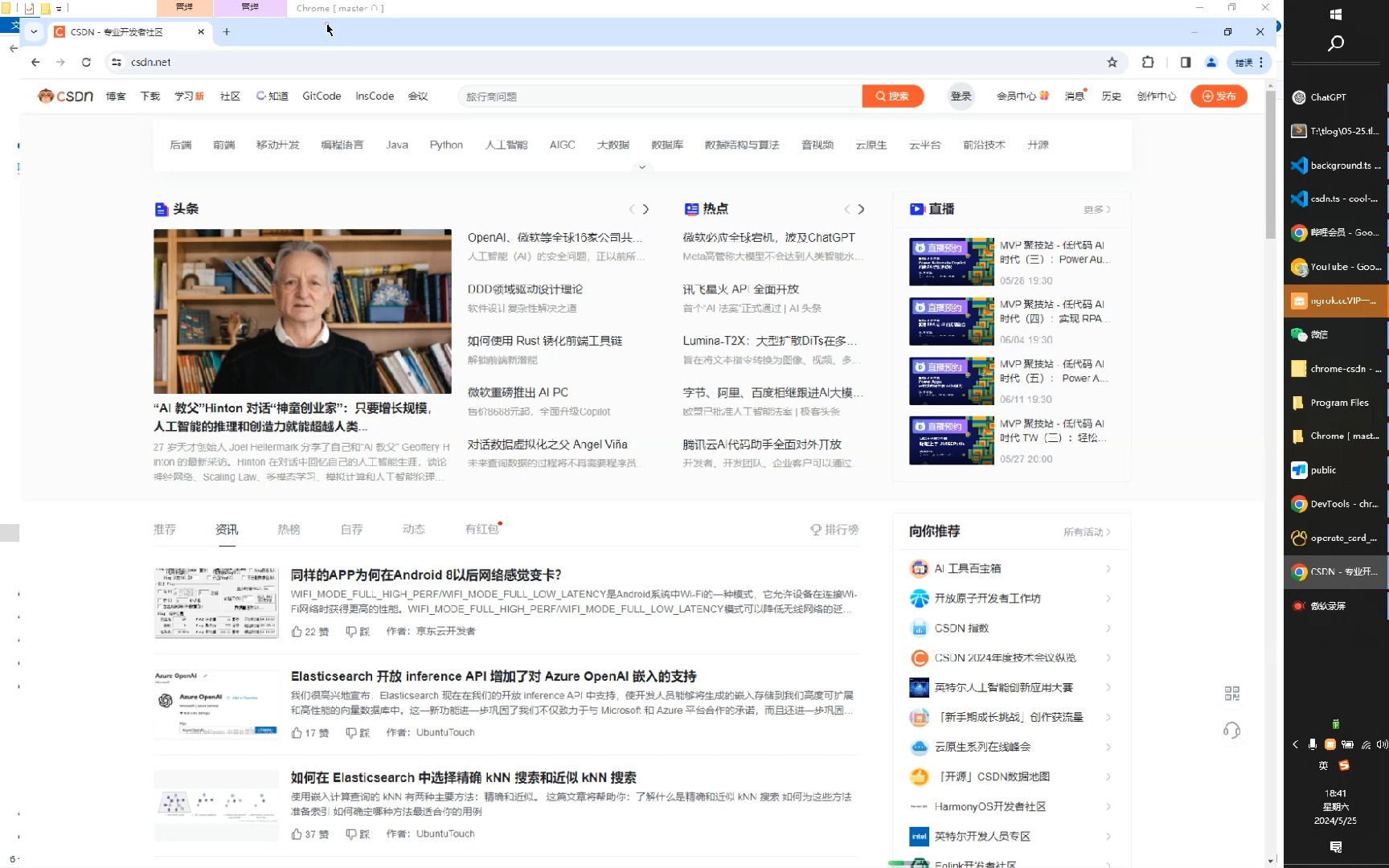The height and width of the screenshot is (868, 1389).
Task: Expand the category navigation chevron
Action: pos(641,167)
